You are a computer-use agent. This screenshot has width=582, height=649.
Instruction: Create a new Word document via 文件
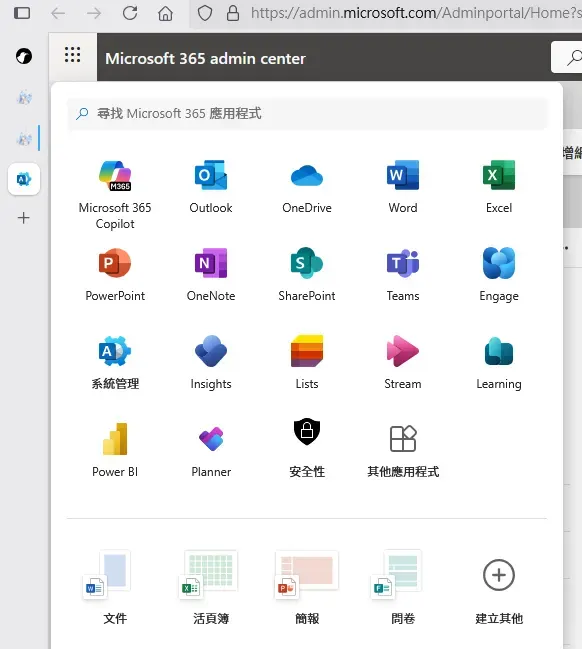click(115, 588)
